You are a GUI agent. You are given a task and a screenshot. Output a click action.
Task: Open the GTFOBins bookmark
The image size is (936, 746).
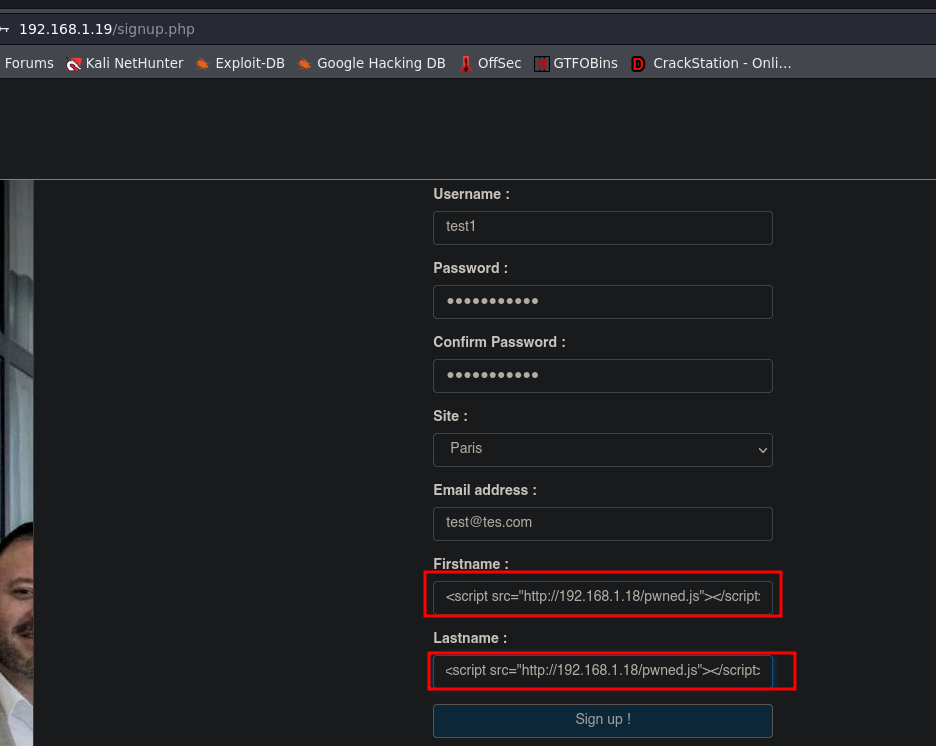point(576,63)
